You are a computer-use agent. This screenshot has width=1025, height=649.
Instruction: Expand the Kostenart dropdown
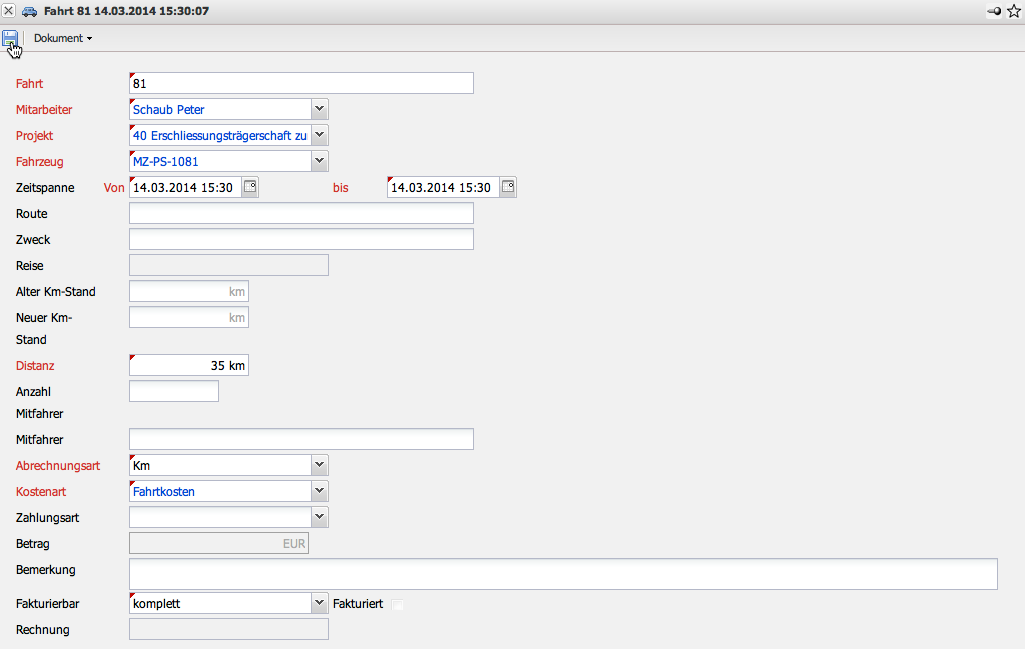click(x=319, y=491)
